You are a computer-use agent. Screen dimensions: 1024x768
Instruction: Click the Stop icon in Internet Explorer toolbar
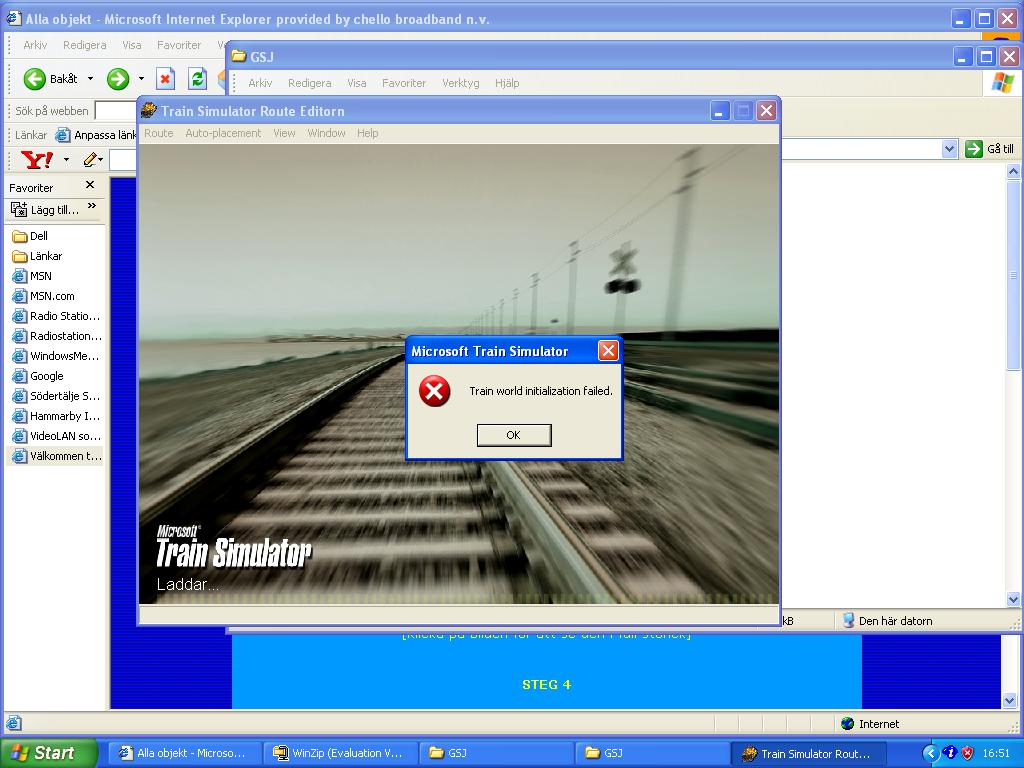coord(165,79)
